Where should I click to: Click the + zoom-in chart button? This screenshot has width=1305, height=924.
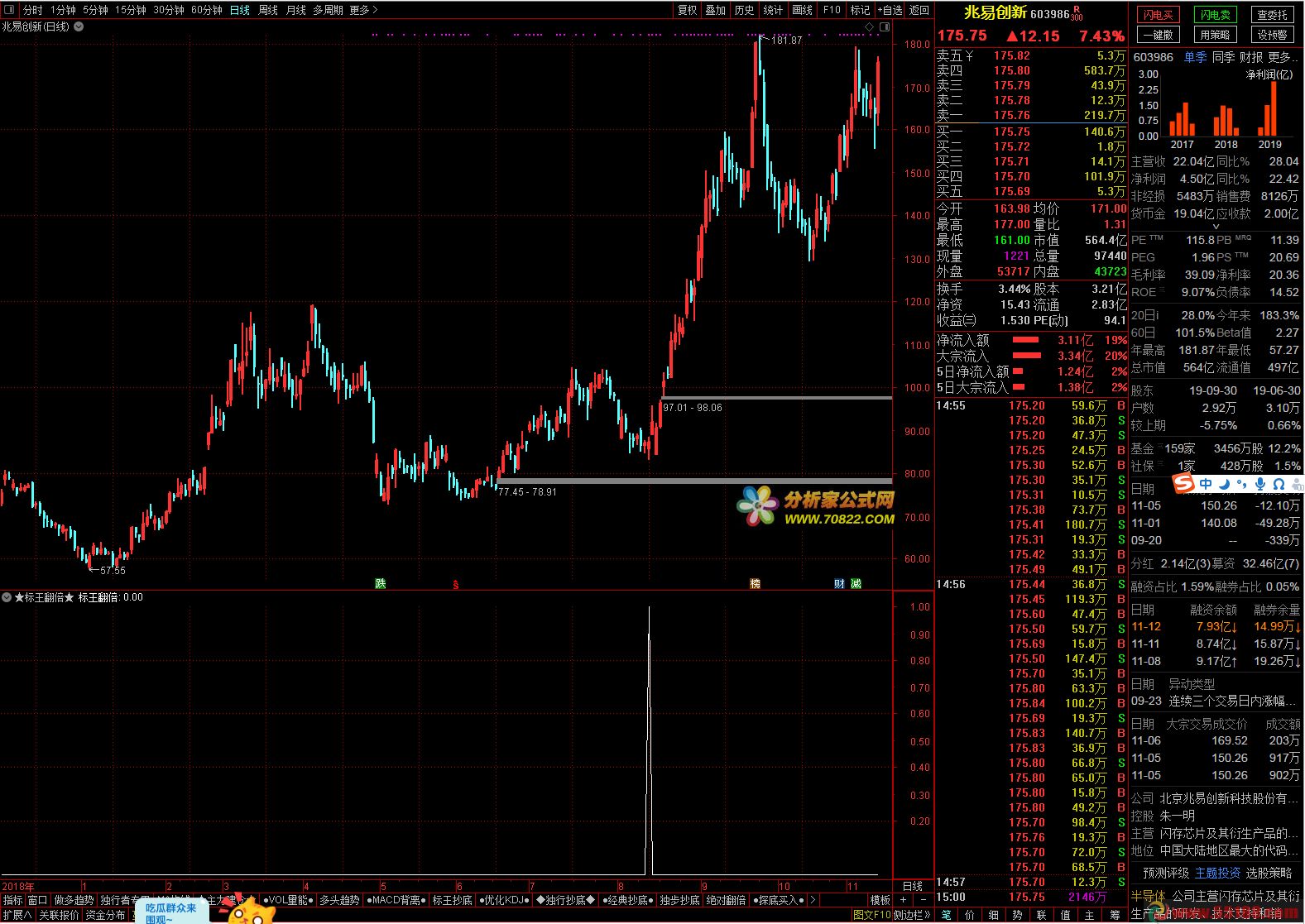tap(903, 900)
